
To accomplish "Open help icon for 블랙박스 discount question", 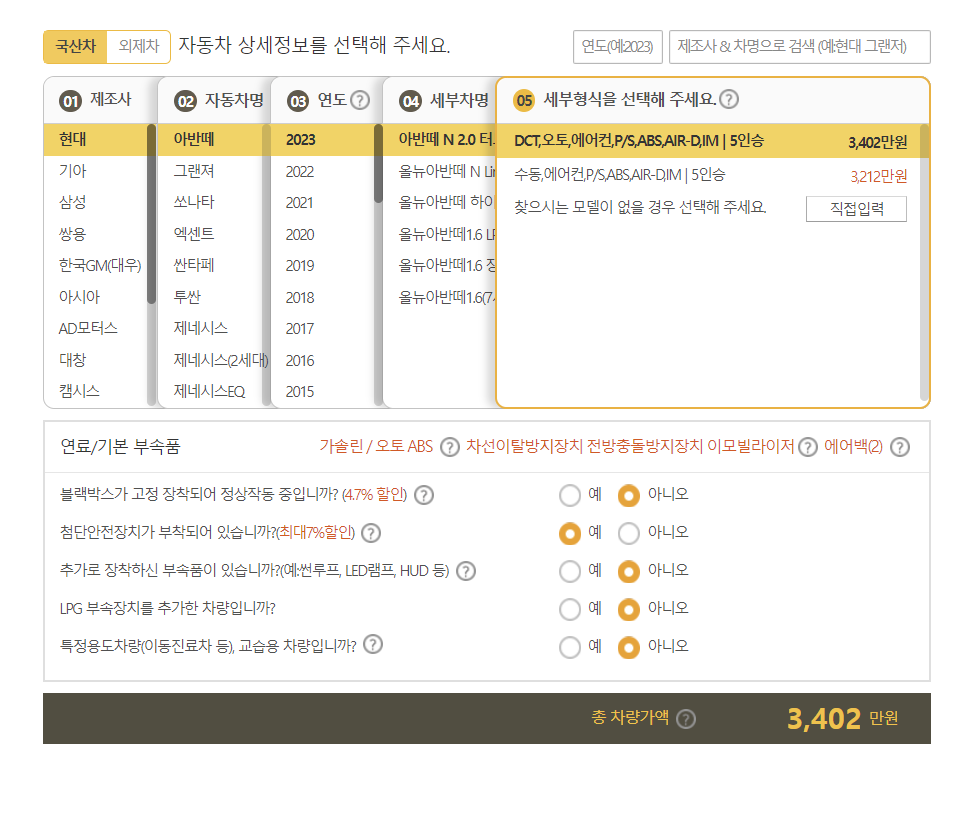I will click(423, 495).
